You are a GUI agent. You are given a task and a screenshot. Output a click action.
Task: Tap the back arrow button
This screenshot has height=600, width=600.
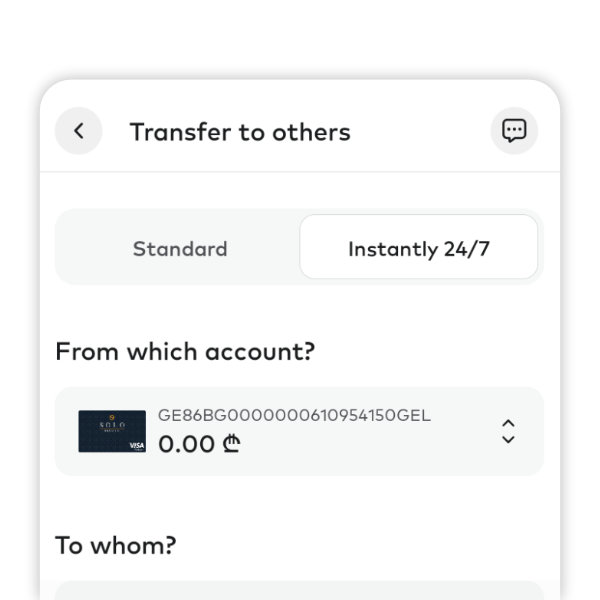[79, 131]
